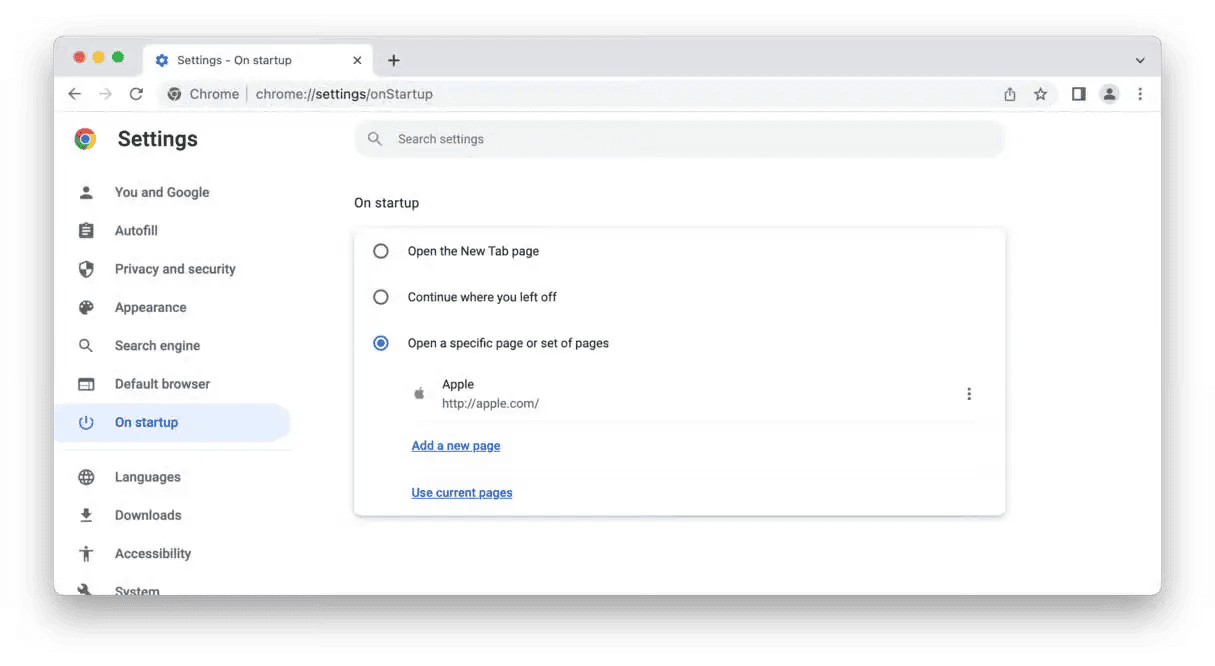Image resolution: width=1215 pixels, height=666 pixels.
Task: Select the Settings - On startup tab
Action: pos(257,60)
